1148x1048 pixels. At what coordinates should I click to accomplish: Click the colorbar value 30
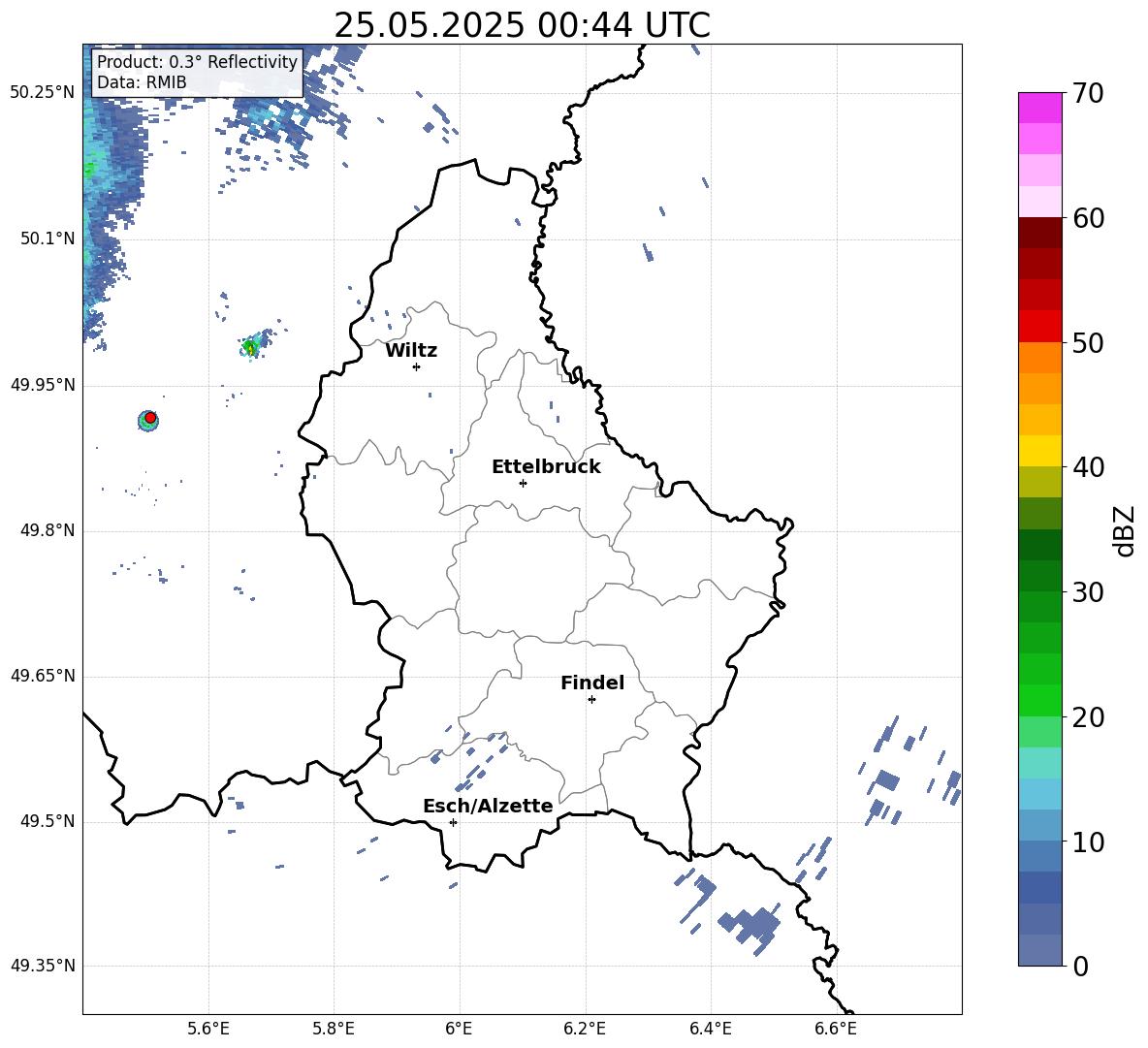click(1088, 592)
